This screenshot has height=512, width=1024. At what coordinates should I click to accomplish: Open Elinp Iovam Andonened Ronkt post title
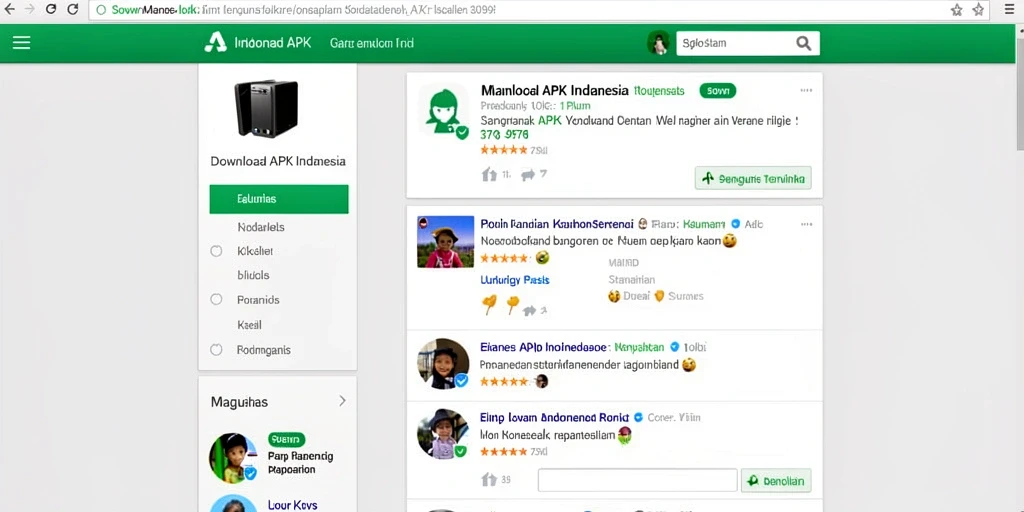pos(555,417)
